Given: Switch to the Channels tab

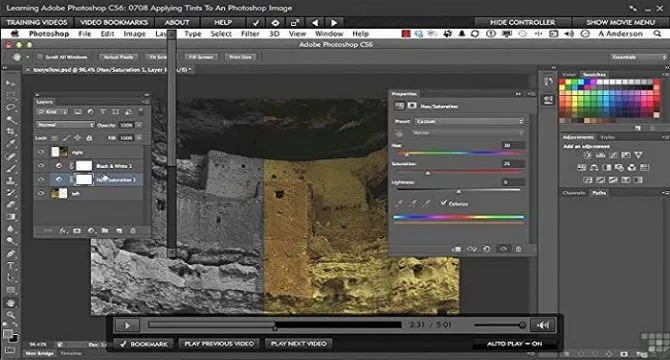Looking at the screenshot, I should 574,193.
